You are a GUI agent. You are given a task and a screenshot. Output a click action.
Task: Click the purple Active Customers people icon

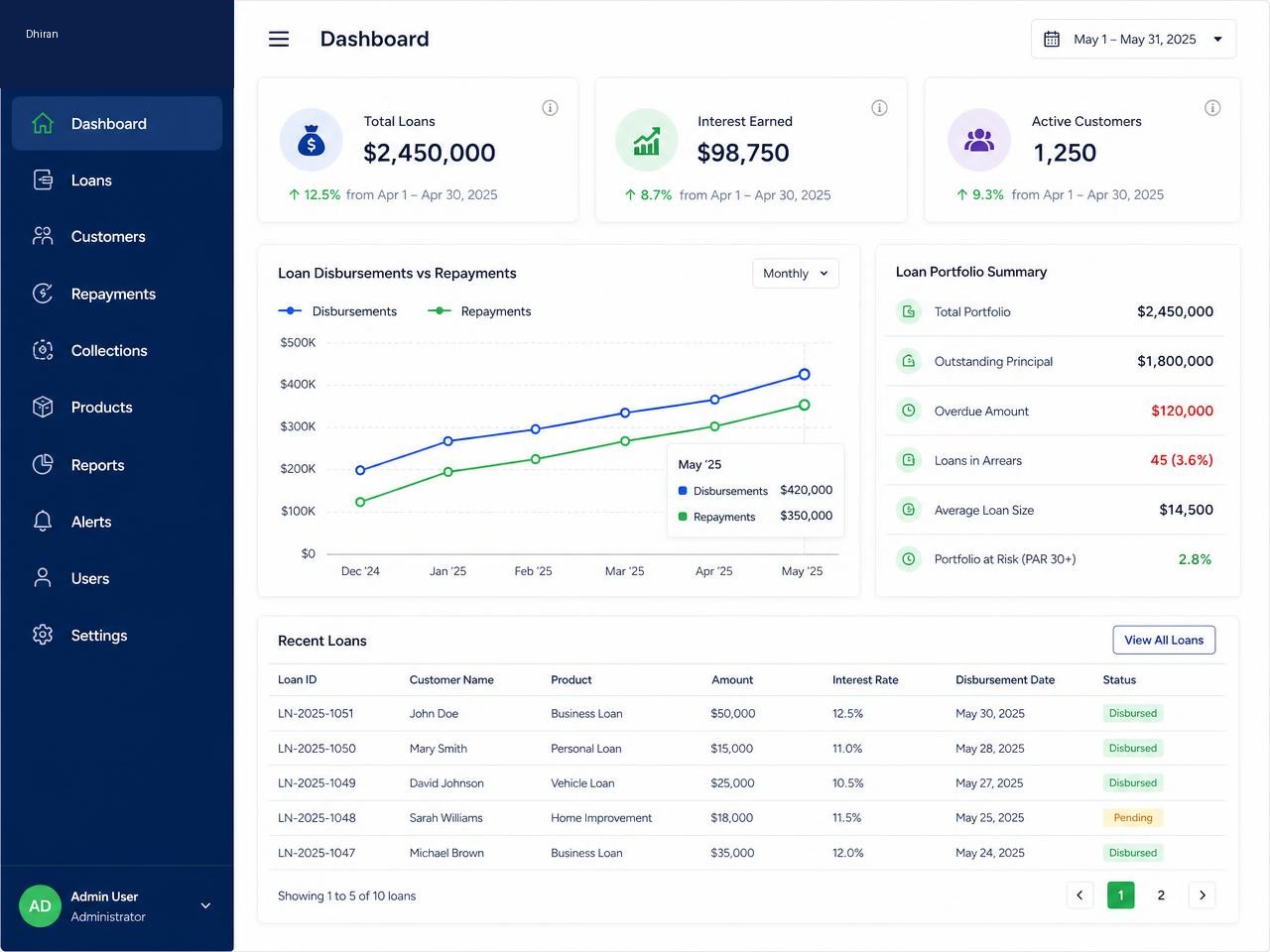click(979, 140)
